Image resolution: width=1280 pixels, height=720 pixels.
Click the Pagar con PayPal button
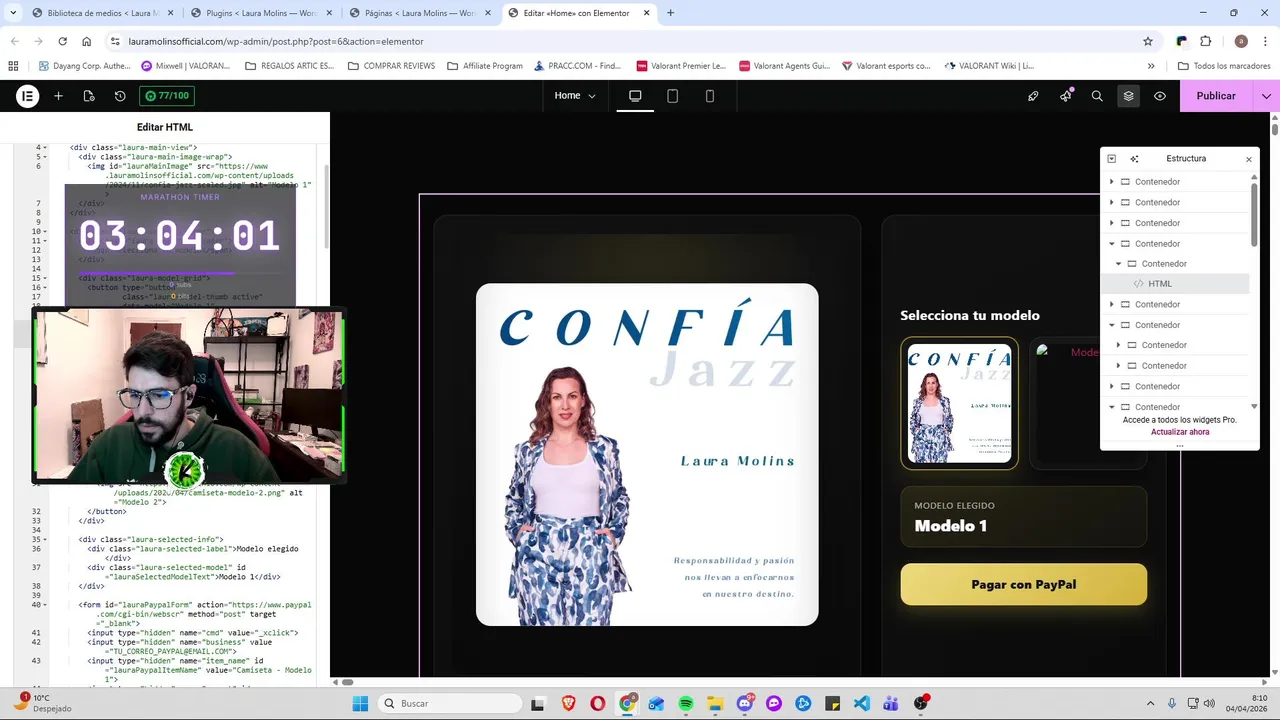pos(1023,585)
